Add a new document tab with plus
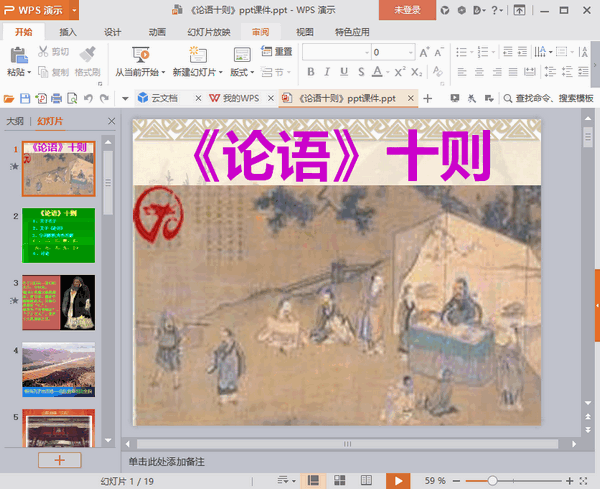The image size is (600, 489). (x=427, y=99)
